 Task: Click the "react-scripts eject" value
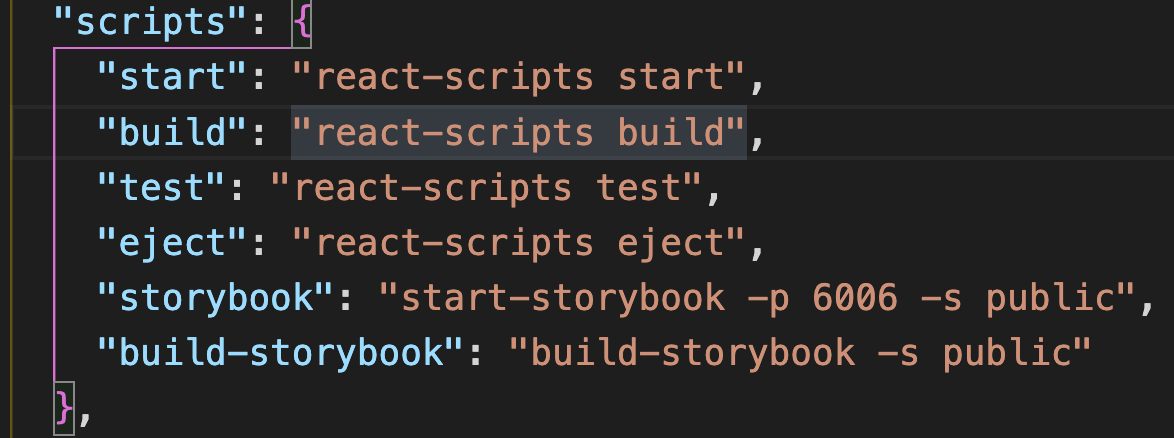coord(518,243)
